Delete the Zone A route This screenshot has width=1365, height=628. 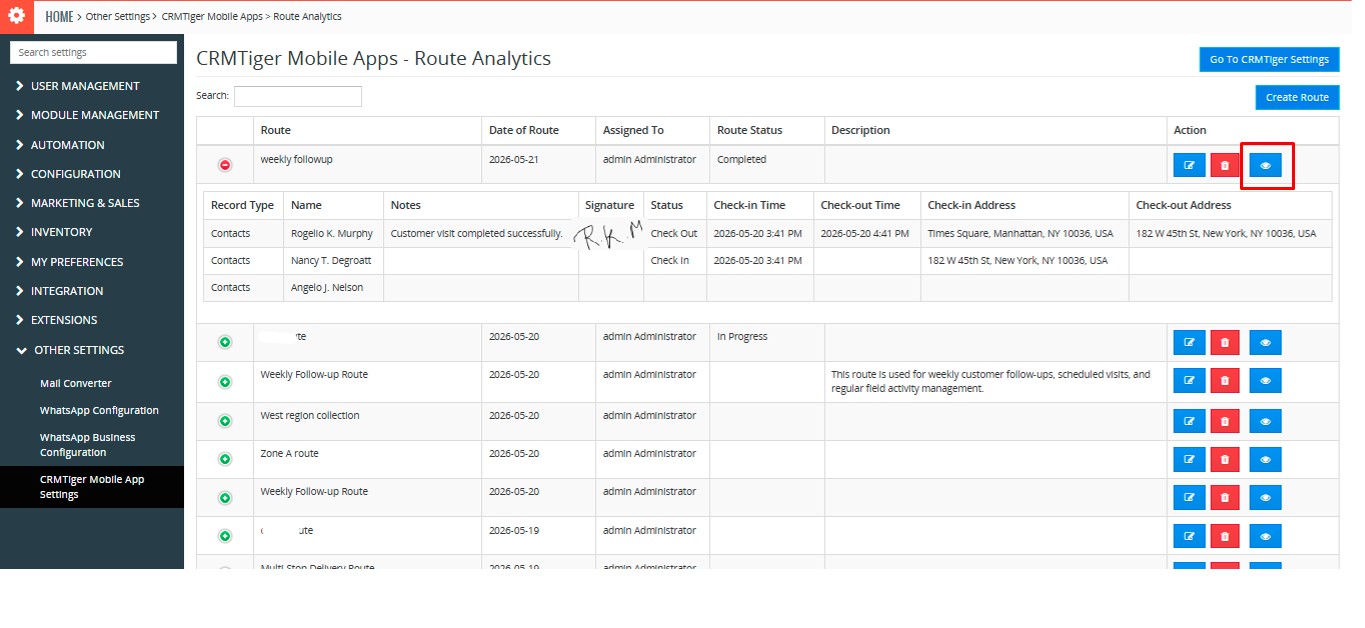pyautogui.click(x=1225, y=460)
